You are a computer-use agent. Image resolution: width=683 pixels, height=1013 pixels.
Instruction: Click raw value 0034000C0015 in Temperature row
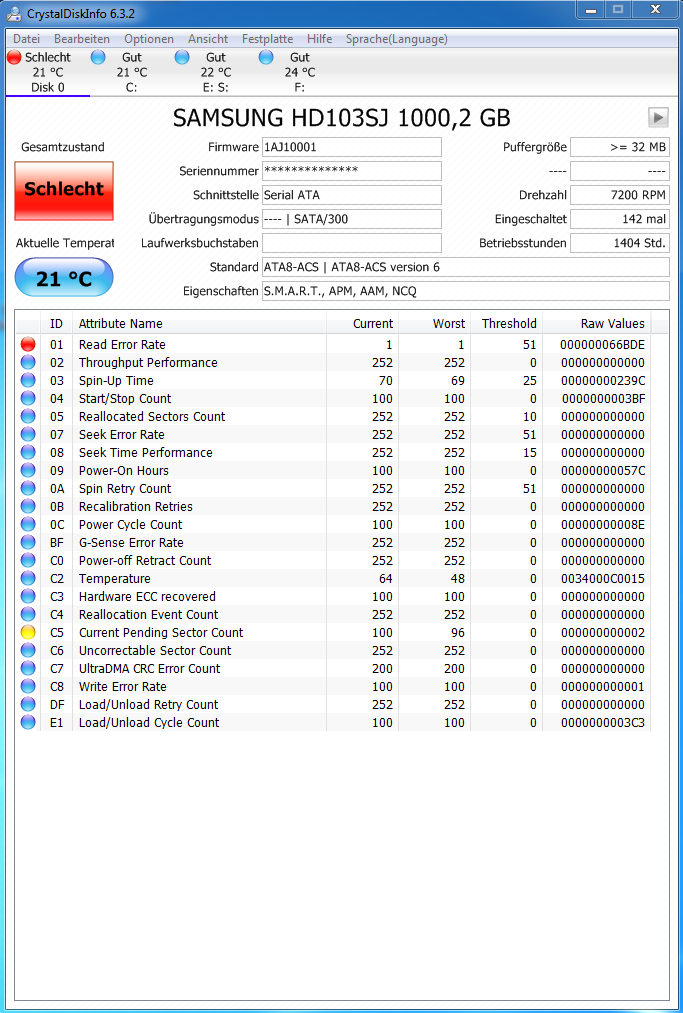tap(602, 578)
